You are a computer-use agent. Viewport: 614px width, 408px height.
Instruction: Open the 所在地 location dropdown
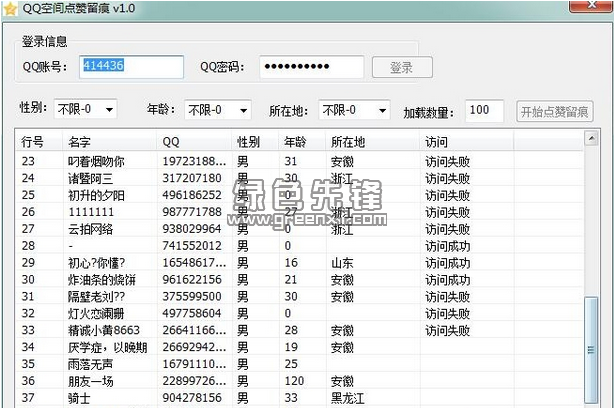click(354, 110)
